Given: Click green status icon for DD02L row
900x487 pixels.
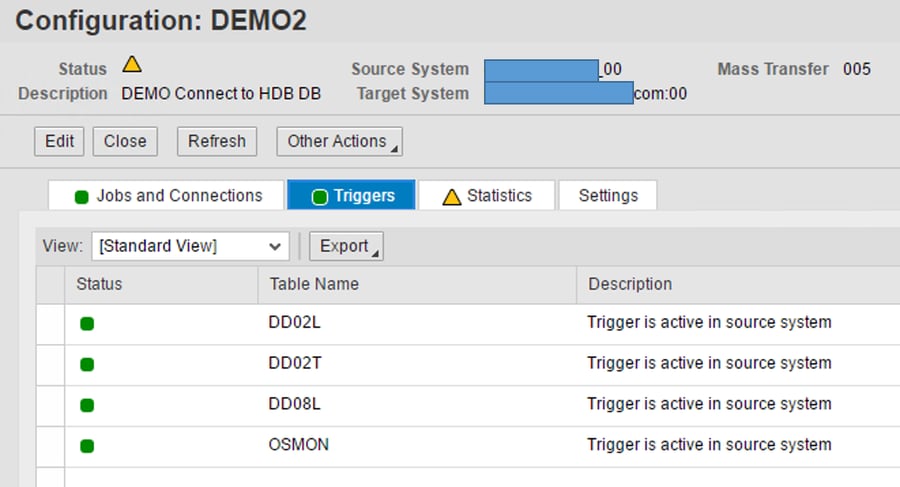Looking at the screenshot, I should tap(87, 324).
